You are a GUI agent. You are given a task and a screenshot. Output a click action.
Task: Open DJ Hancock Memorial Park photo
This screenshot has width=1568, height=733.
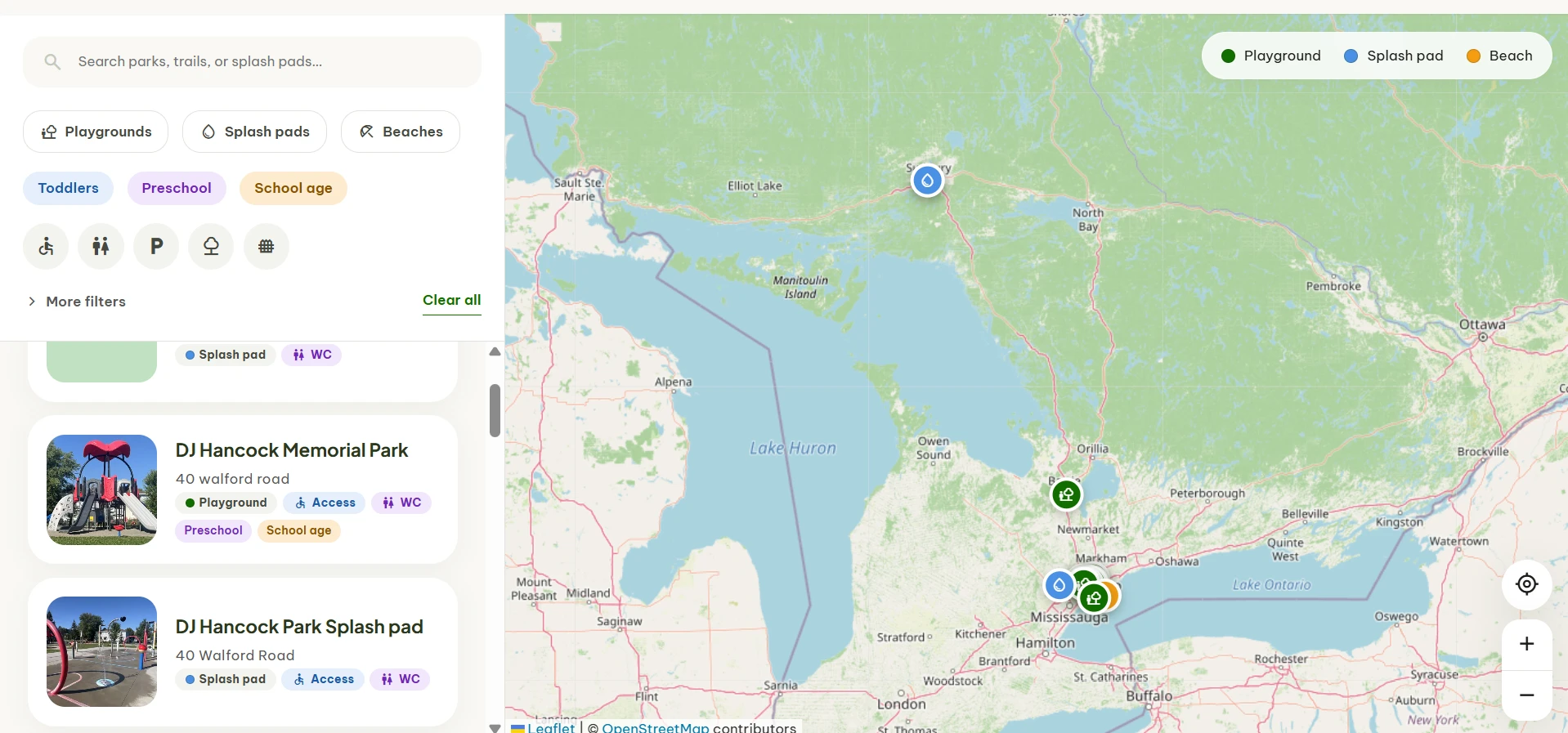tap(101, 489)
